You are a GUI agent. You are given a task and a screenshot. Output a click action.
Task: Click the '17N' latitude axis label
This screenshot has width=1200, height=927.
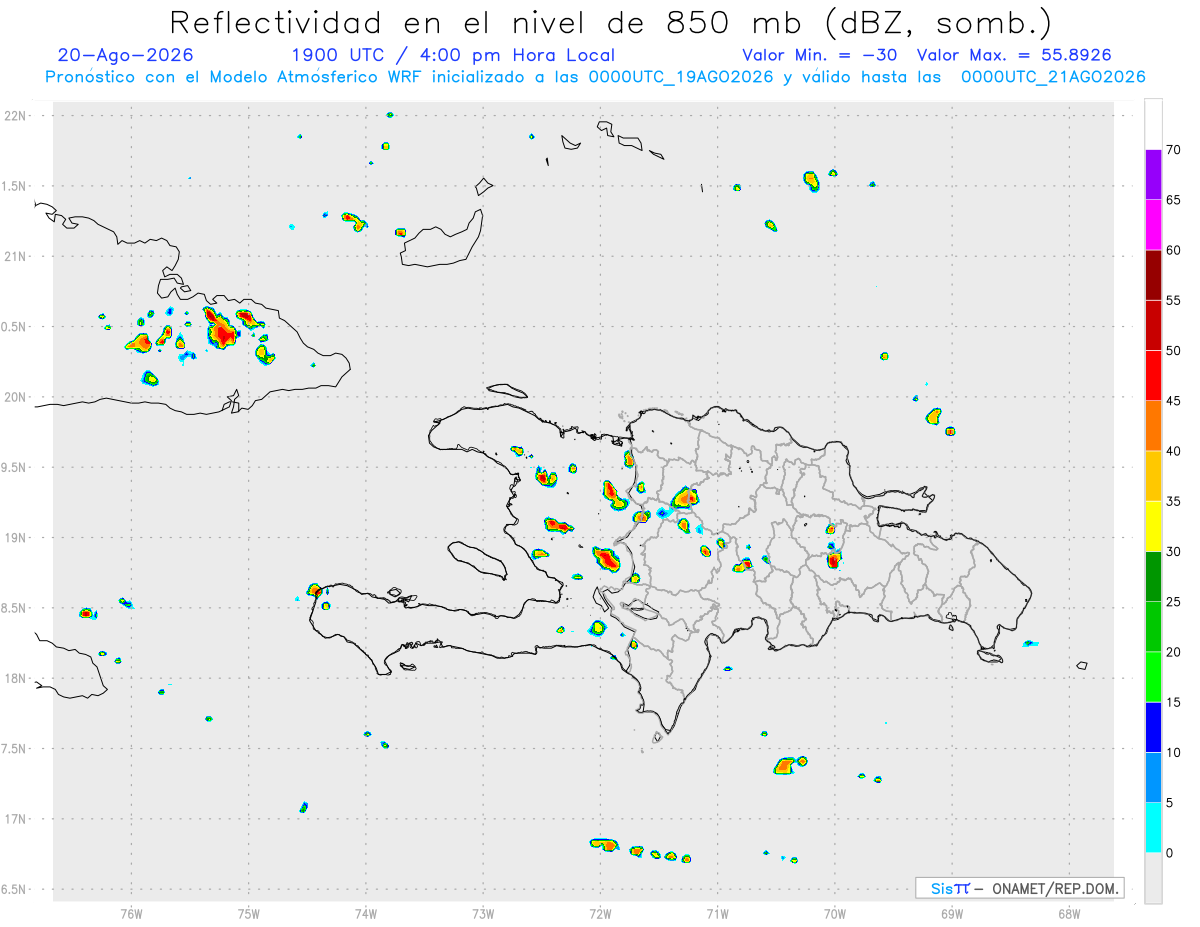point(16,819)
